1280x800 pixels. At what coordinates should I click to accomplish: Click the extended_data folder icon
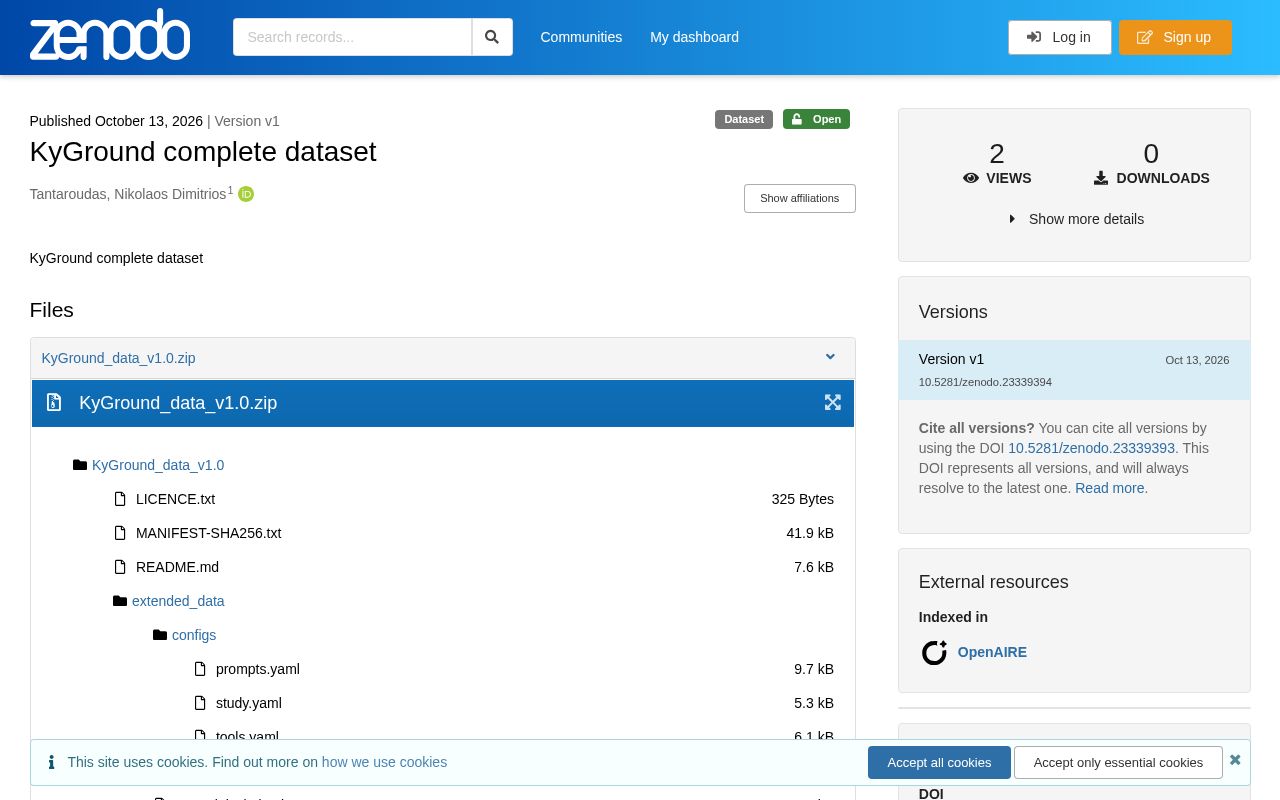120,601
